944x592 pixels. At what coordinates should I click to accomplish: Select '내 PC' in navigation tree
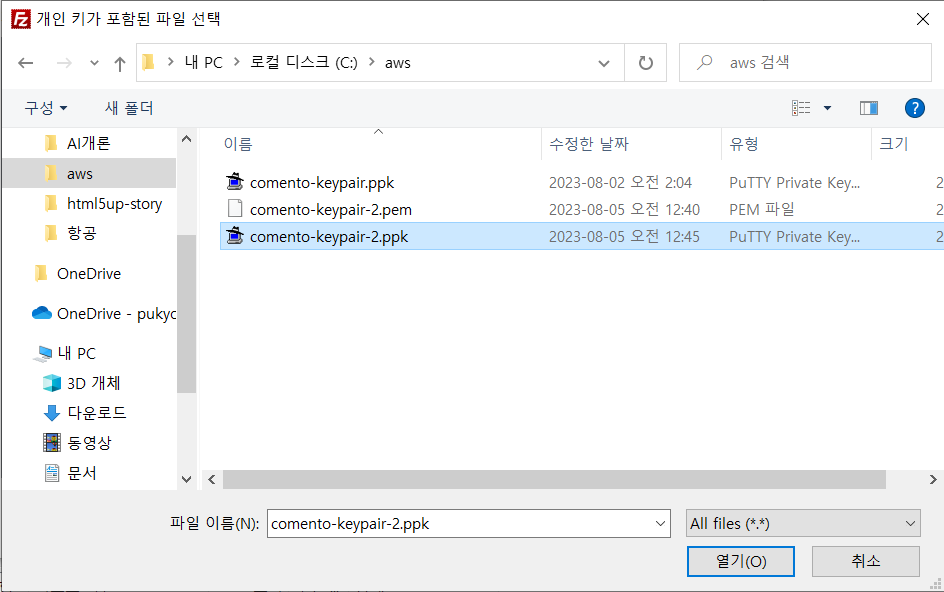(77, 353)
